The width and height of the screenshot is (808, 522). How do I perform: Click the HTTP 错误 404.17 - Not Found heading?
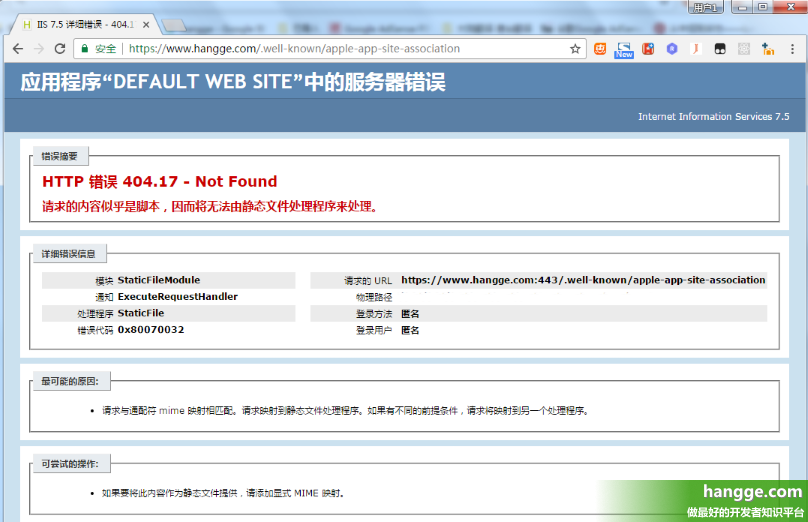(x=160, y=181)
